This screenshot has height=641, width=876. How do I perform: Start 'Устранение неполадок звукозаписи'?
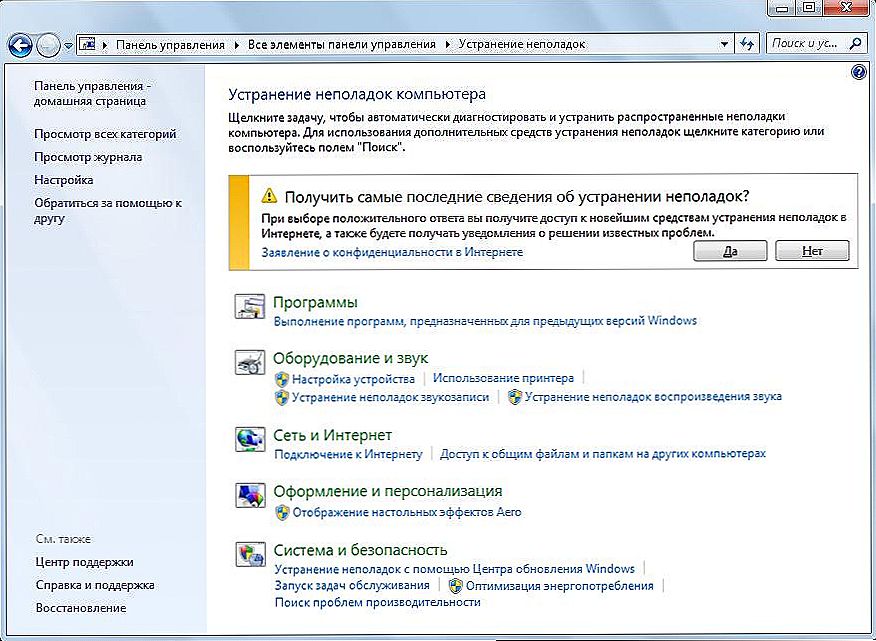[x=390, y=397]
